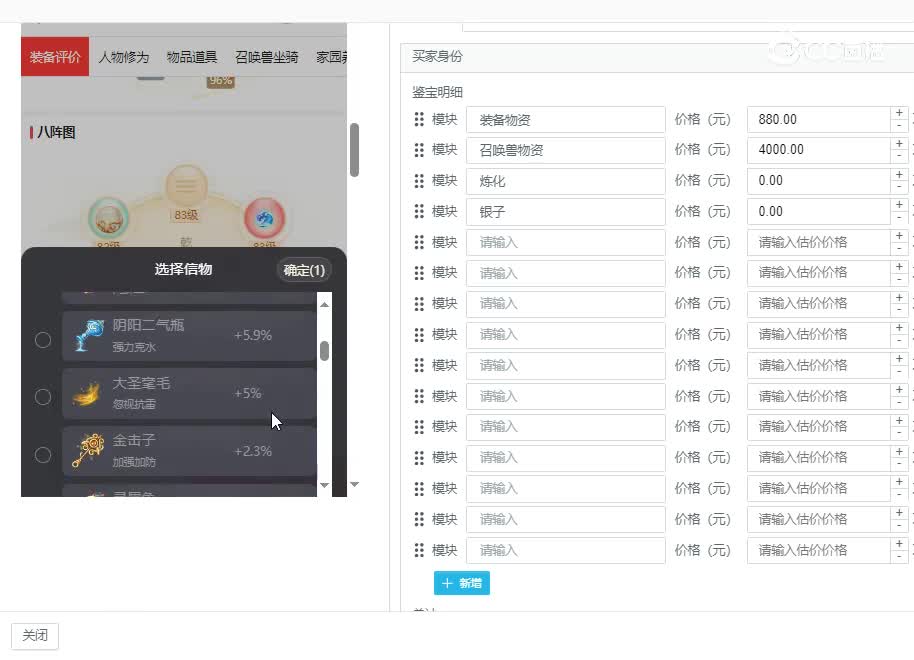Viewport: 914px width, 660px height.
Task: Grab drag handle of 银子 row
Action: click(419, 211)
